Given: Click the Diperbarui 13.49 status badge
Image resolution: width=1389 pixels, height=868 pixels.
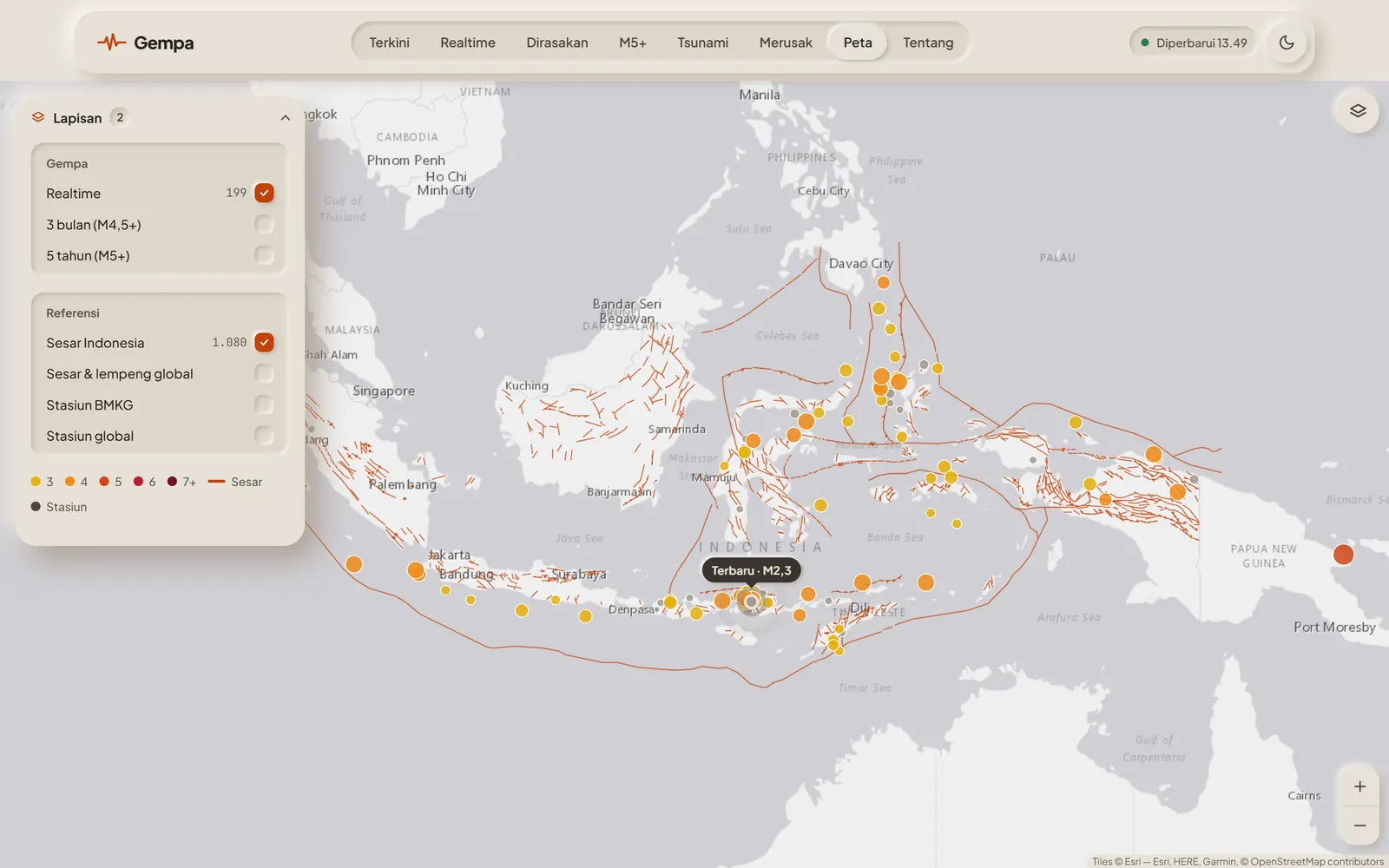Looking at the screenshot, I should (1194, 43).
